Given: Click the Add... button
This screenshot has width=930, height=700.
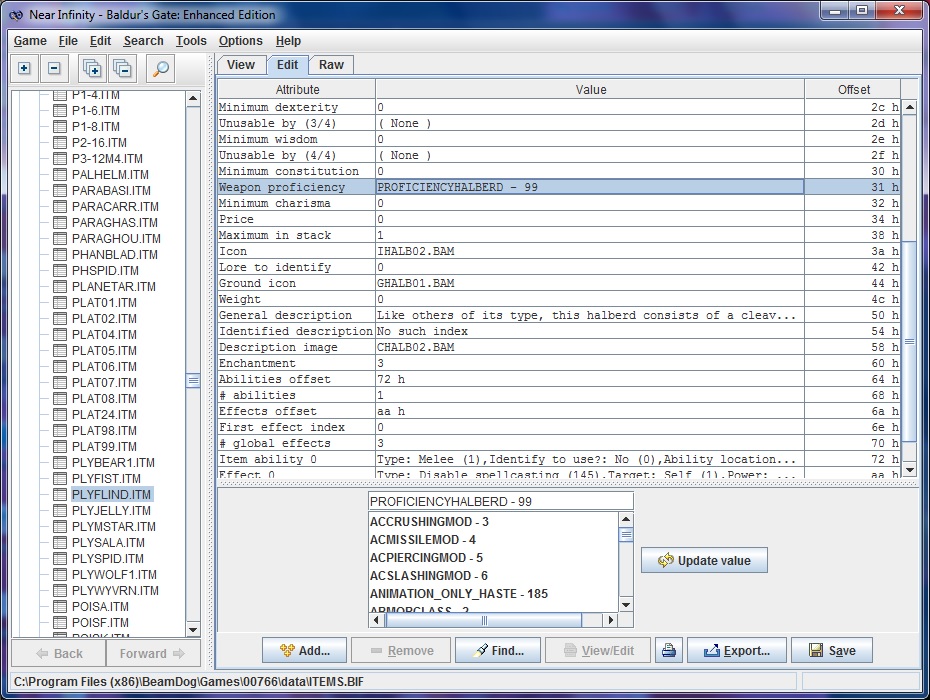Looking at the screenshot, I should [x=305, y=651].
